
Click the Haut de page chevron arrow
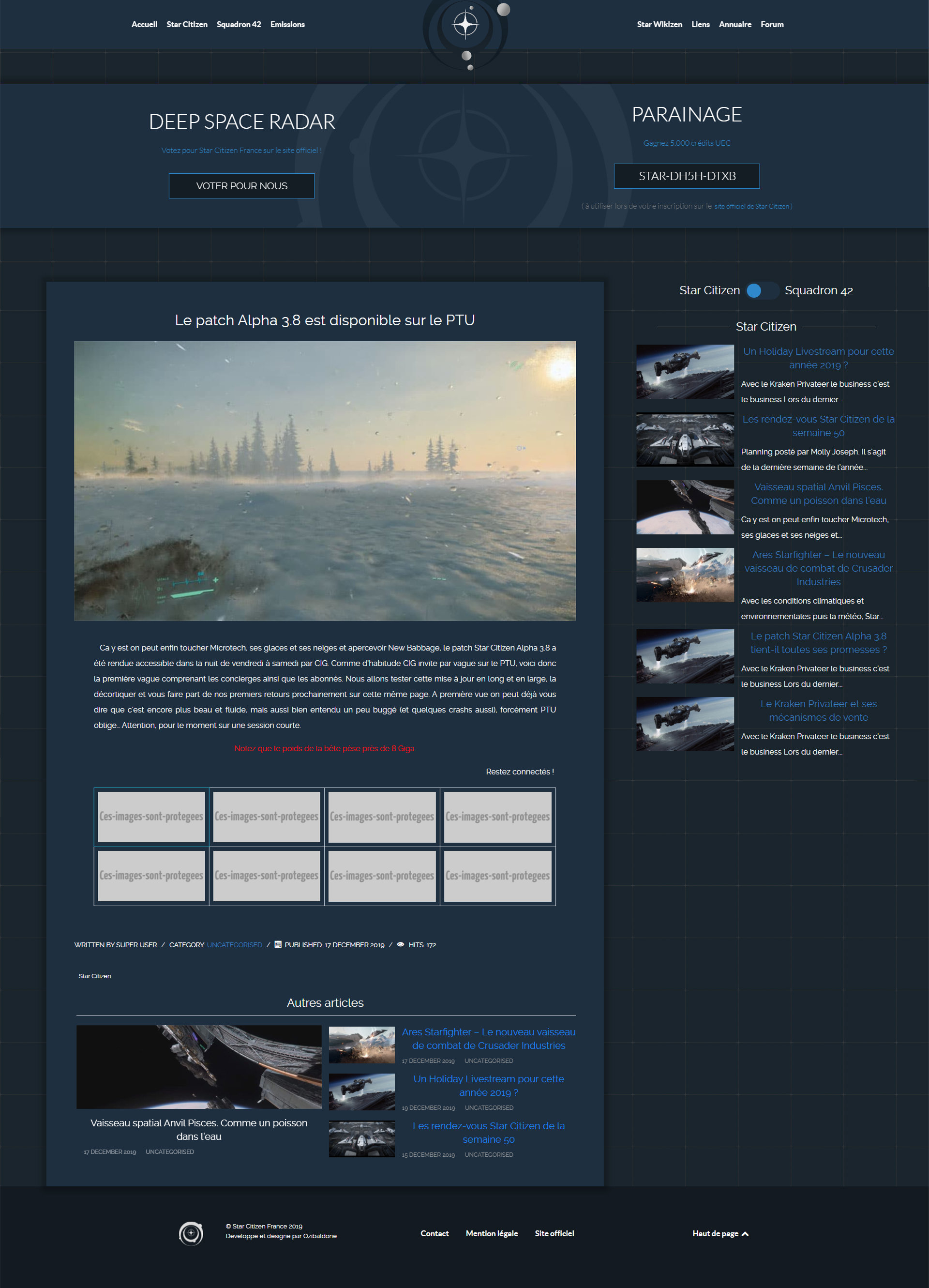(745, 1233)
